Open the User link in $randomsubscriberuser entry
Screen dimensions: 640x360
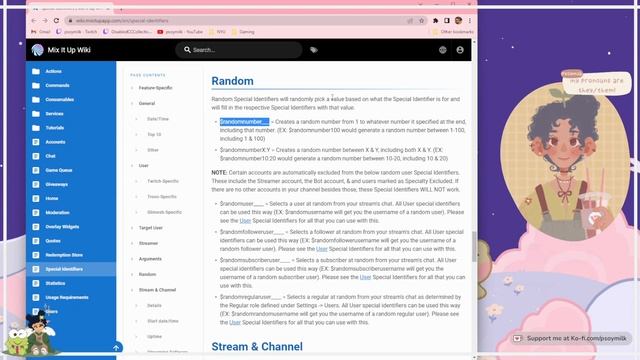(365, 277)
